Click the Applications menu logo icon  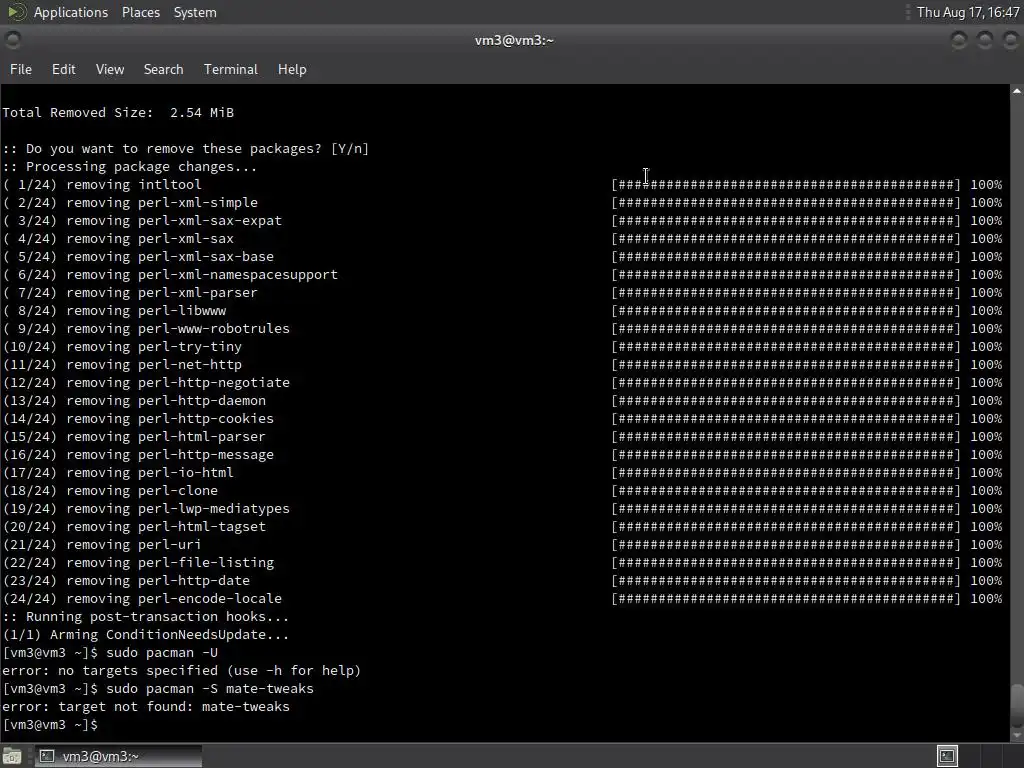(x=16, y=12)
